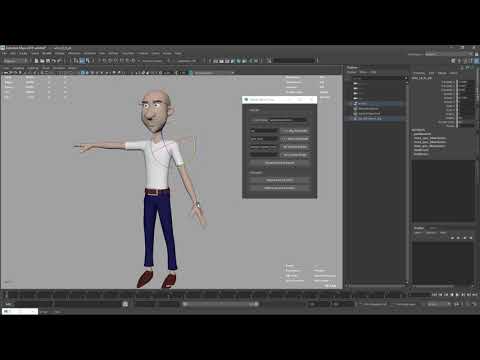Click the Translate X value field in Channel Box
Screen dimensions: 480x360
click(x=466, y=82)
